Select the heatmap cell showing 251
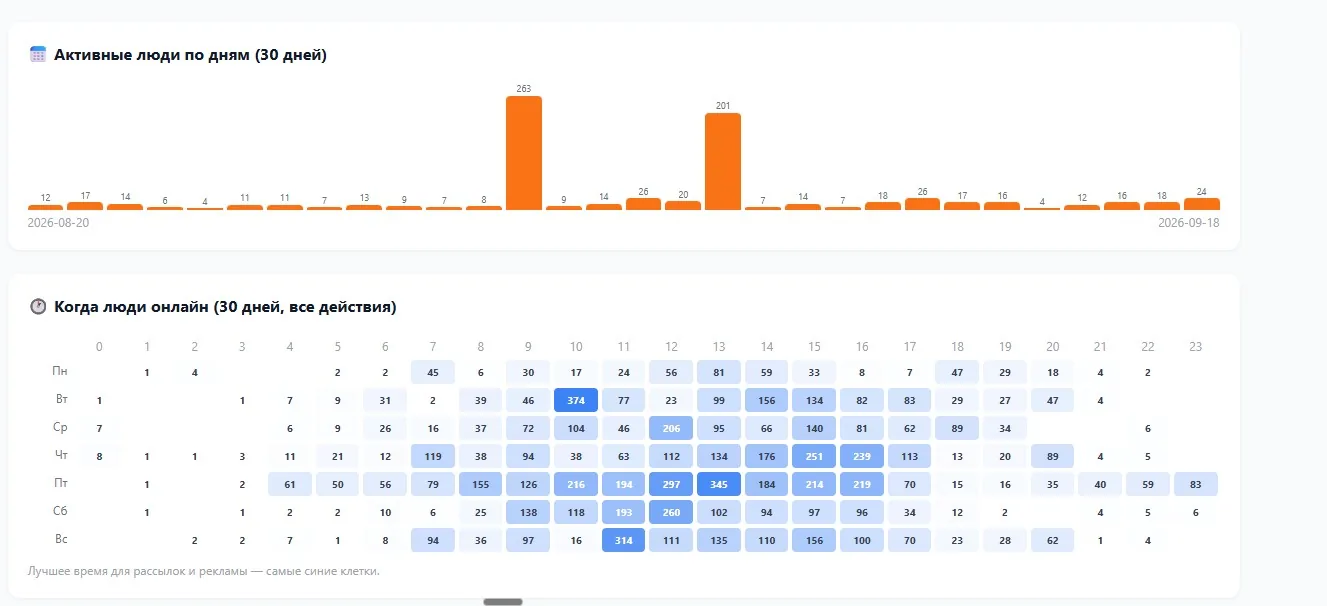The image size is (1327, 606). [815, 456]
